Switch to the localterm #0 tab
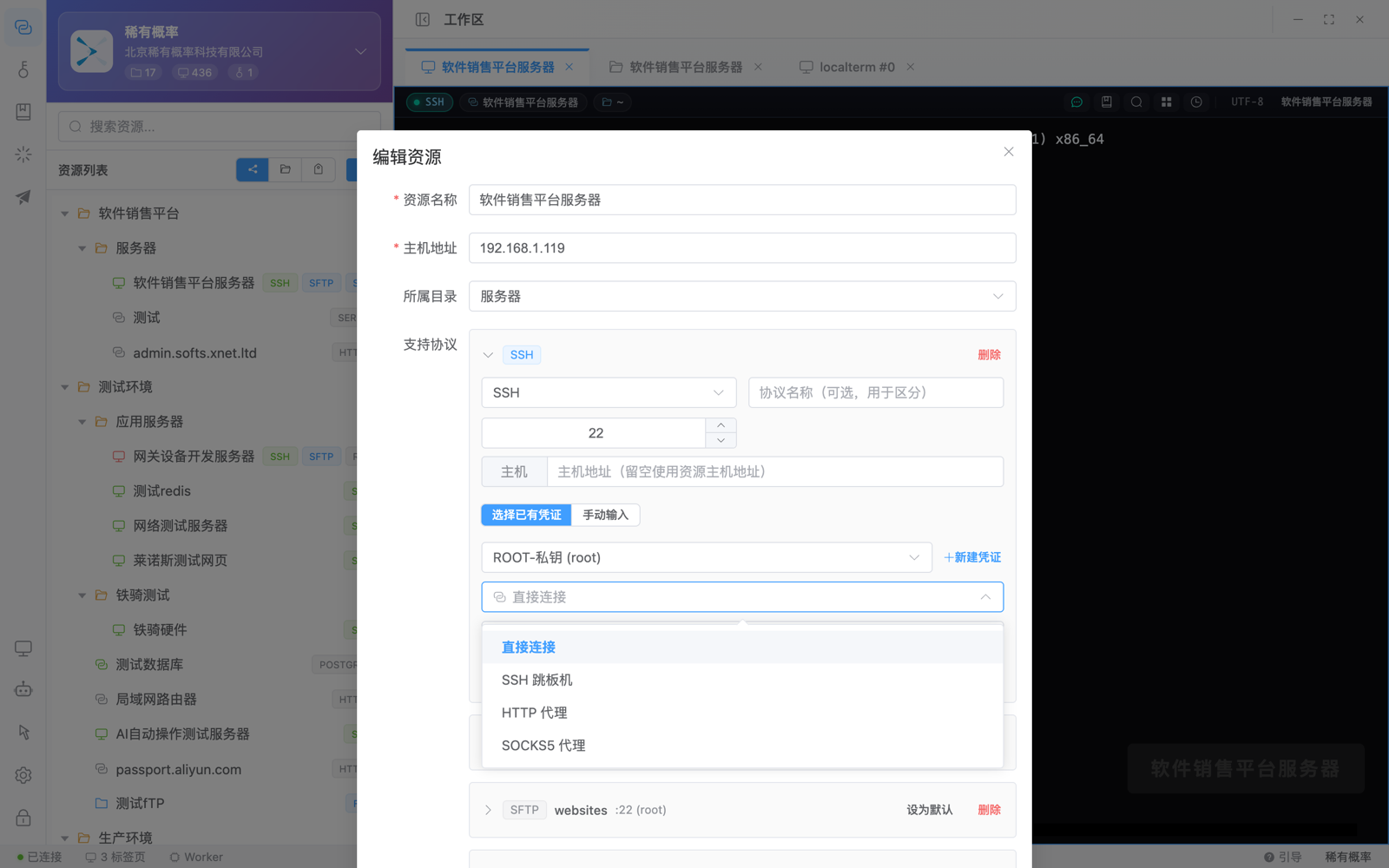Image resolution: width=1389 pixels, height=868 pixels. 857,67
